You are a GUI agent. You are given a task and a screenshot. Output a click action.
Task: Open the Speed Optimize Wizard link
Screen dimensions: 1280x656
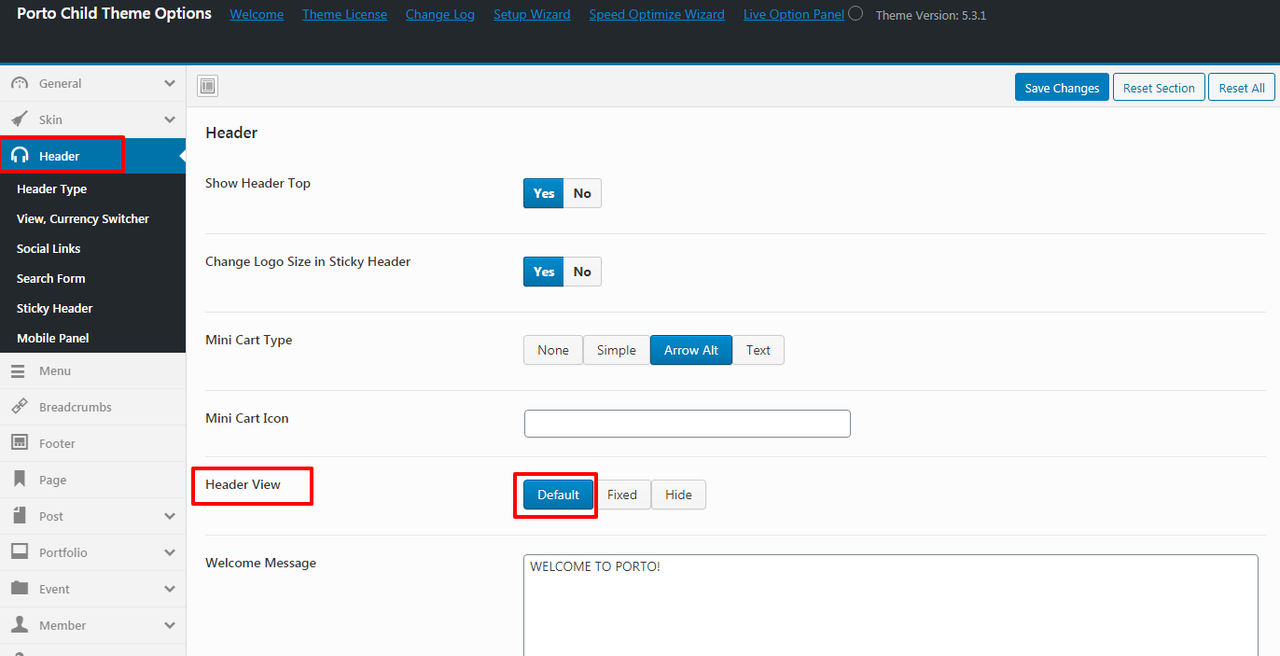(x=657, y=15)
